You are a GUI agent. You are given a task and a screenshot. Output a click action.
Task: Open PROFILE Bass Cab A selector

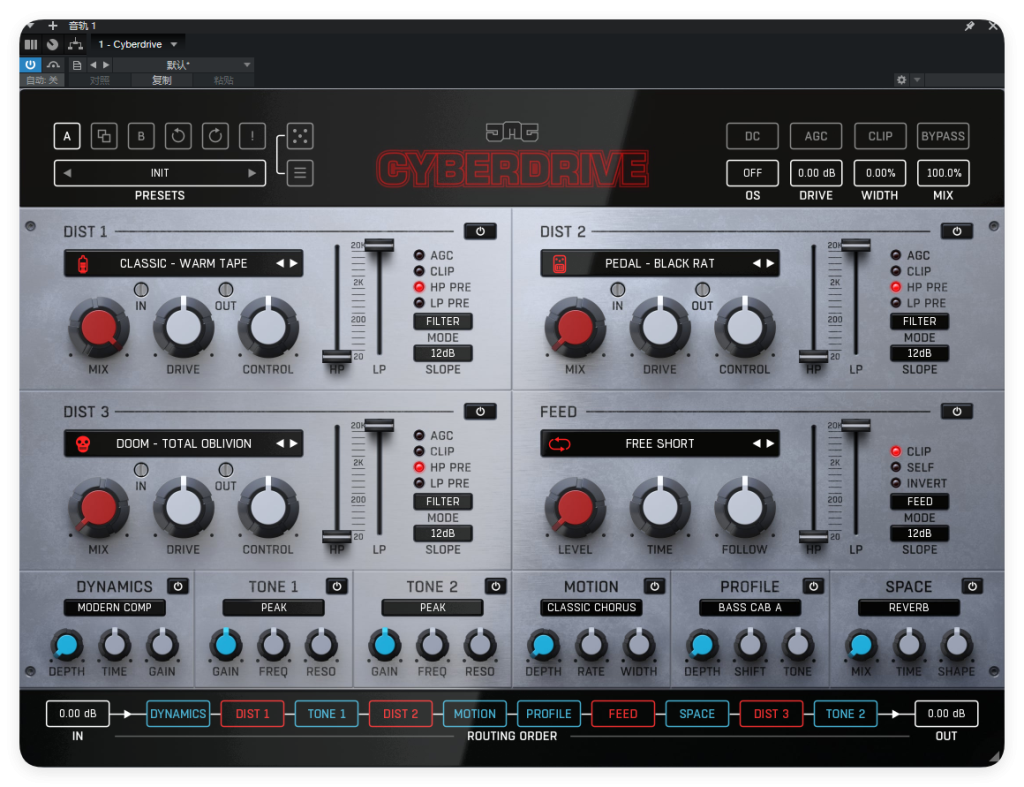[750, 607]
